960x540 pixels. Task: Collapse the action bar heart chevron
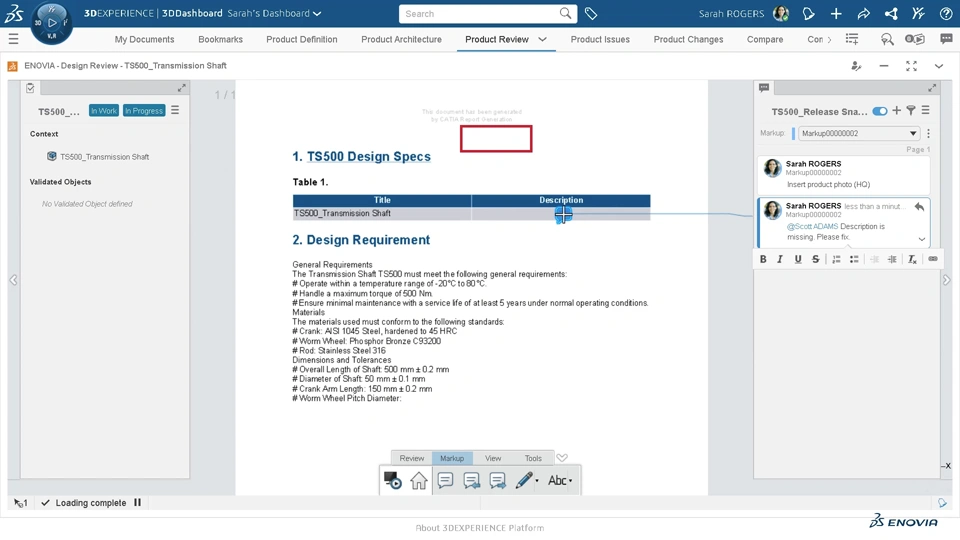(x=562, y=457)
